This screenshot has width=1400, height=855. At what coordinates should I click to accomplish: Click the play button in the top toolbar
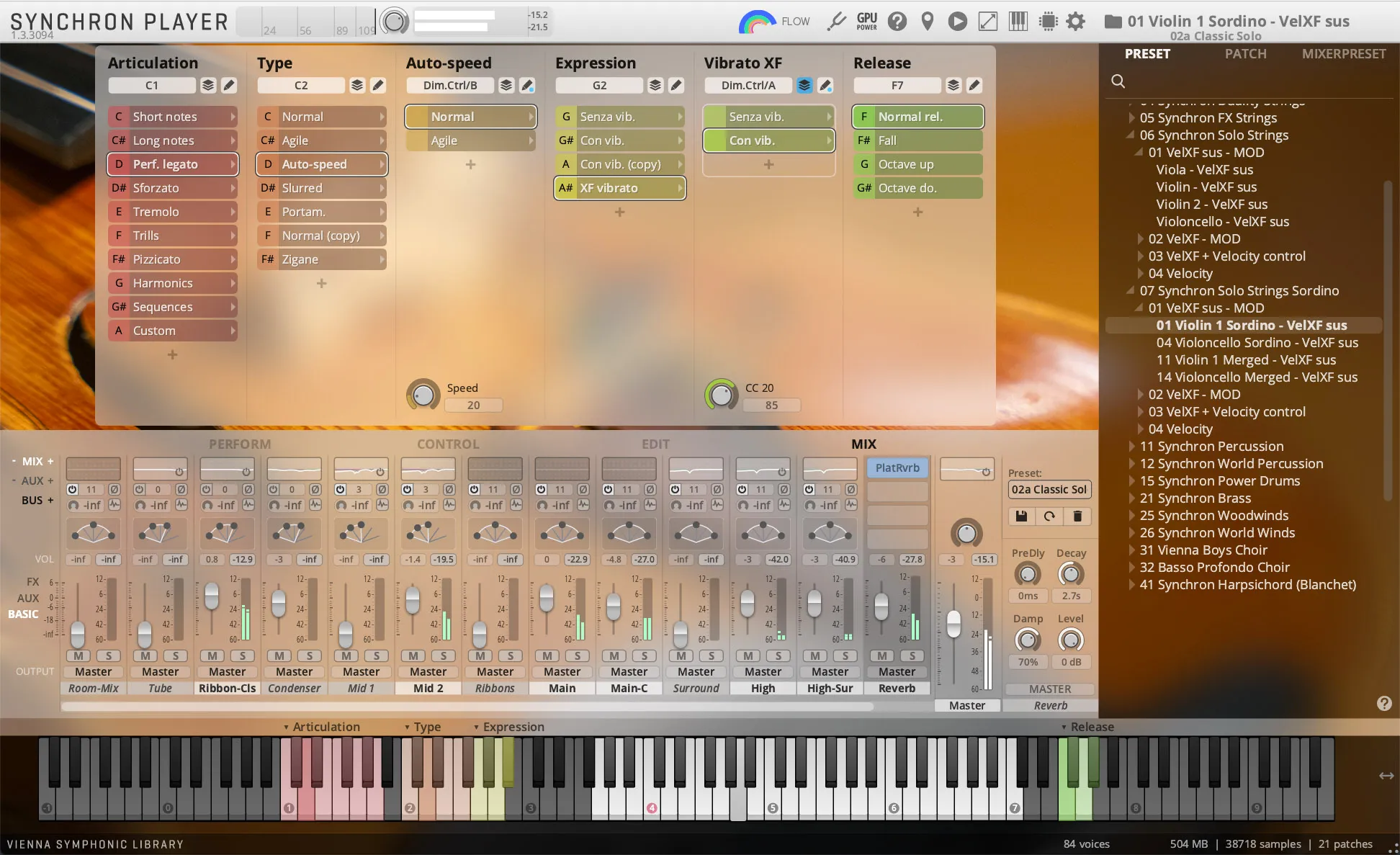[957, 22]
